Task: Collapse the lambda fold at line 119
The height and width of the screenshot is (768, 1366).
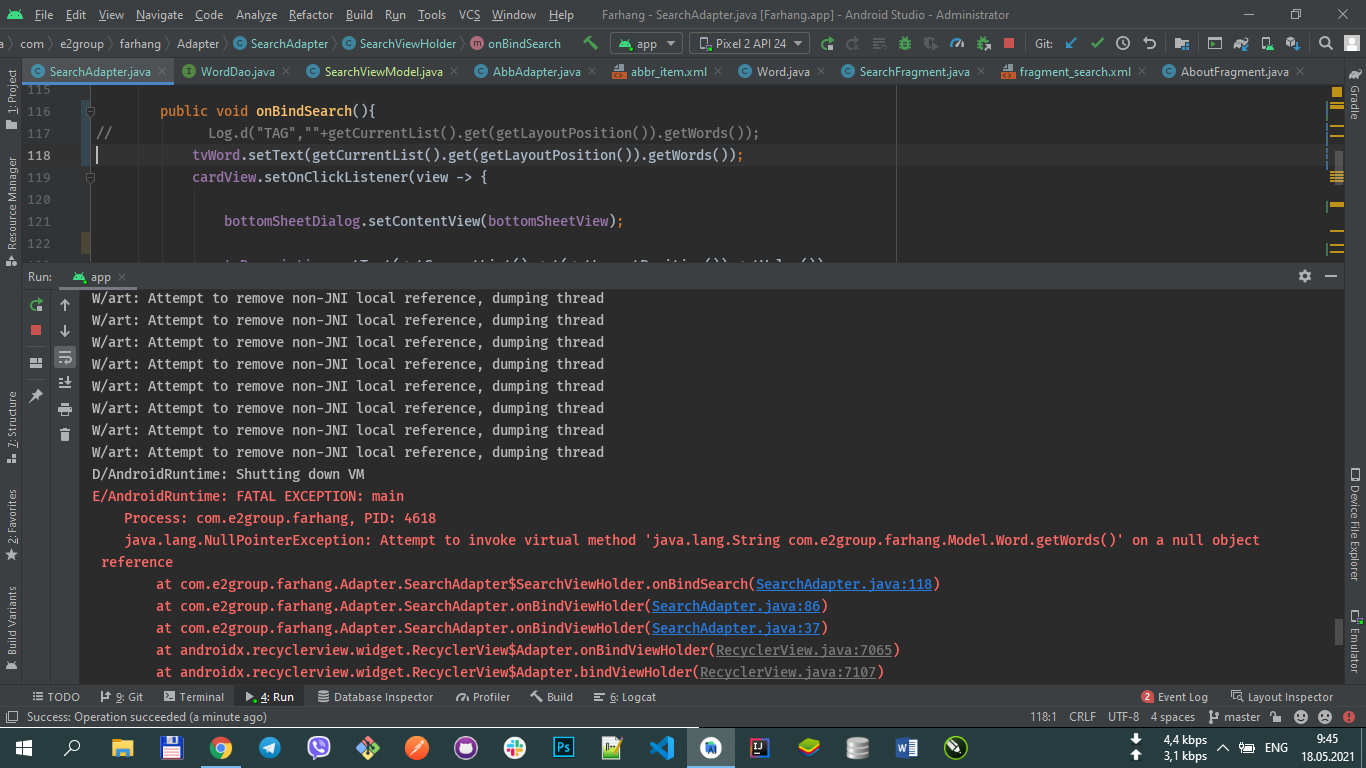Action: tap(90, 177)
